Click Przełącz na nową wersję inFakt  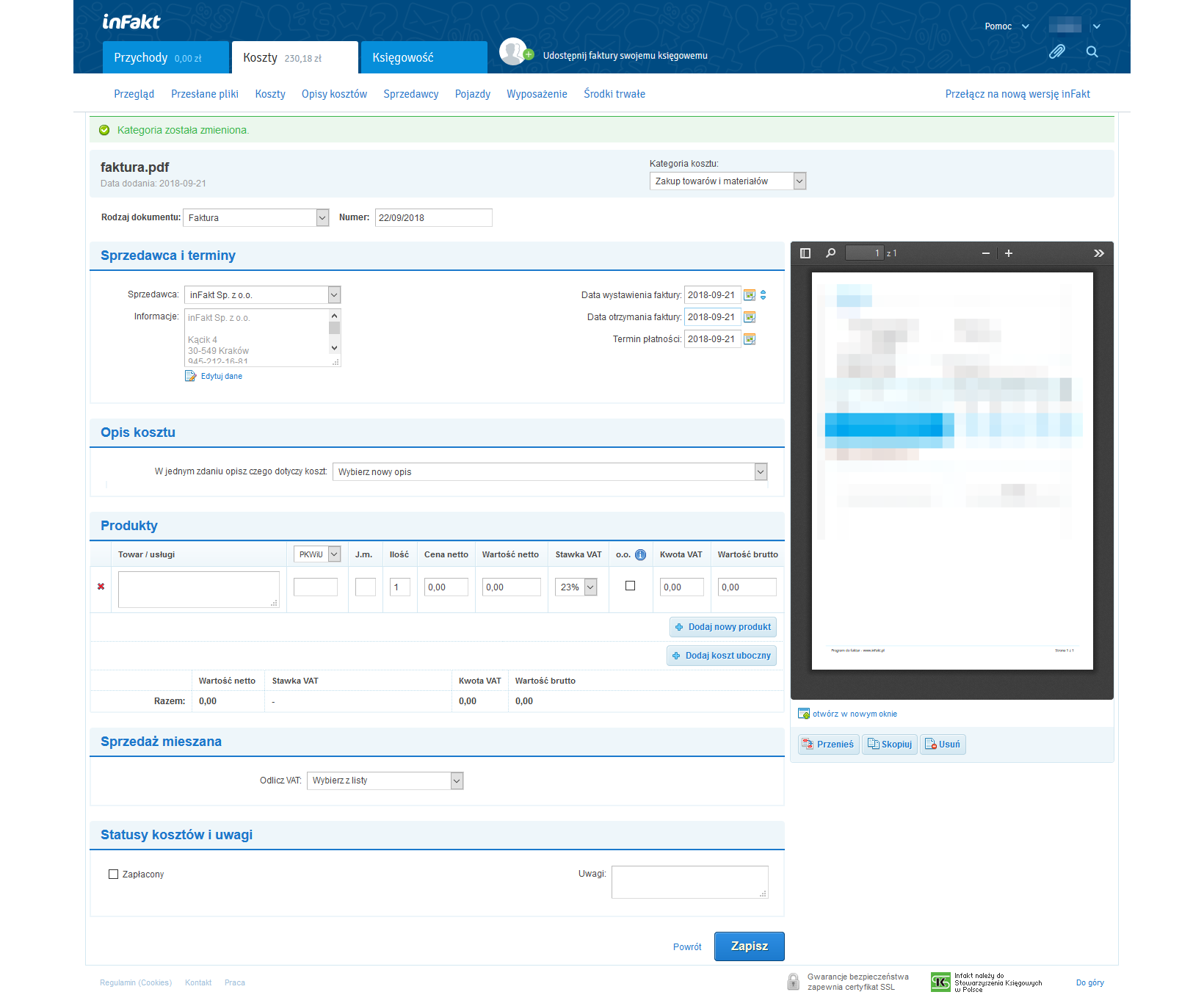pos(1018,94)
